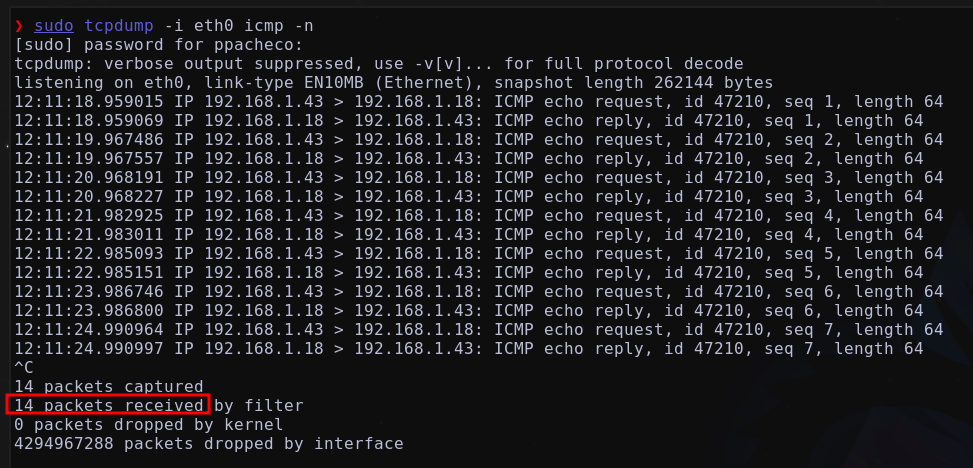Click the red prompt arrow symbol
This screenshot has height=468, width=973.
pos(19,26)
